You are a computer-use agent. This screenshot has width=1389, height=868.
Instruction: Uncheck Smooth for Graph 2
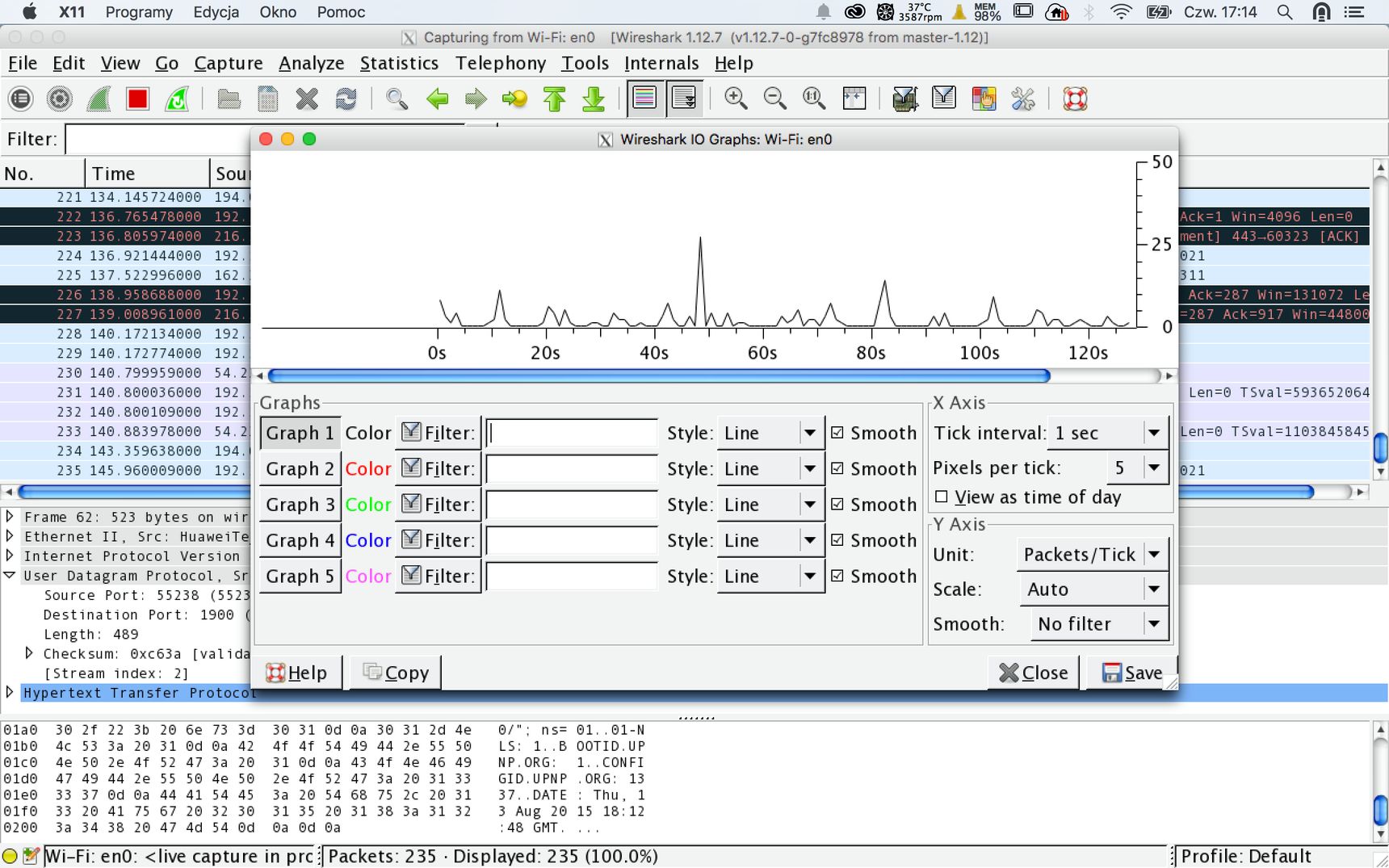837,468
